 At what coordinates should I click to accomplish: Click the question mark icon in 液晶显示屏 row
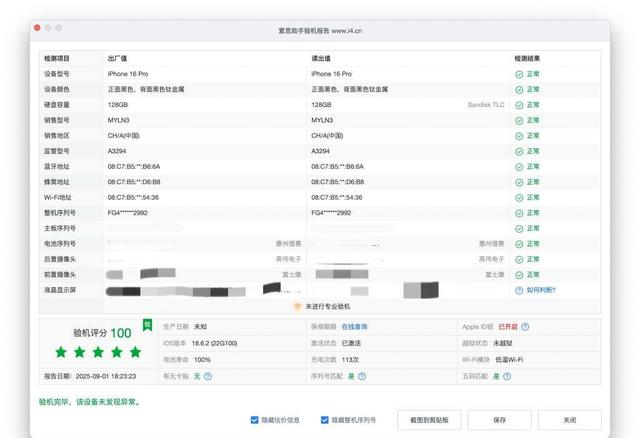click(519, 291)
